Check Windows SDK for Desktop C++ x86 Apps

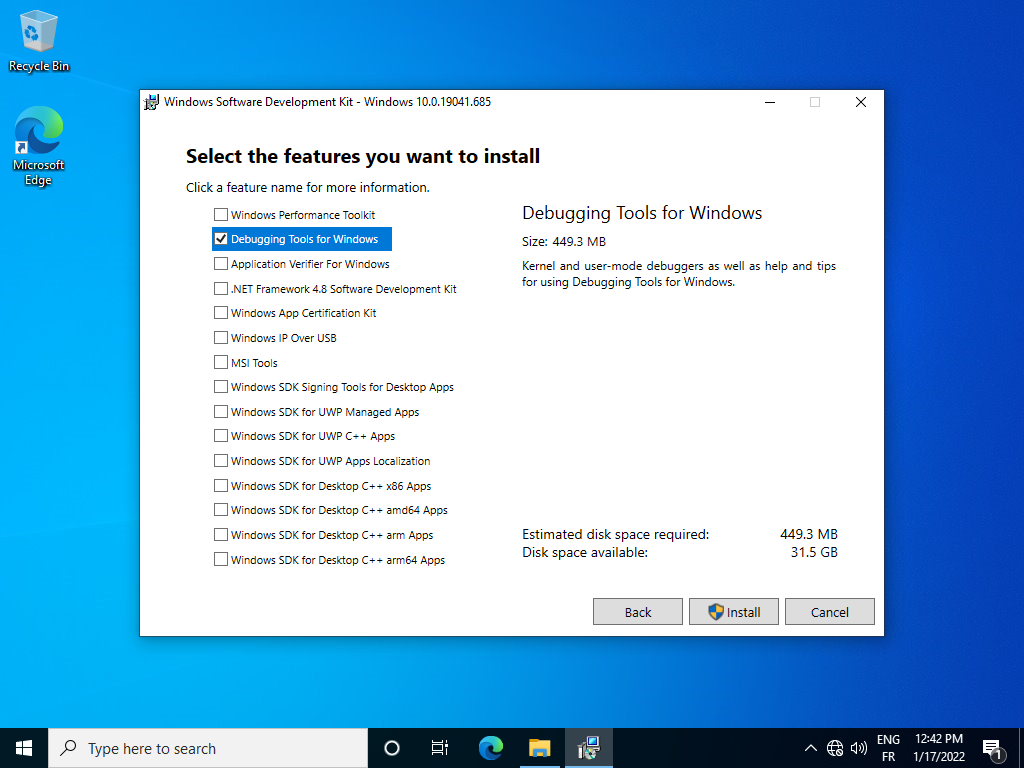pyautogui.click(x=221, y=485)
